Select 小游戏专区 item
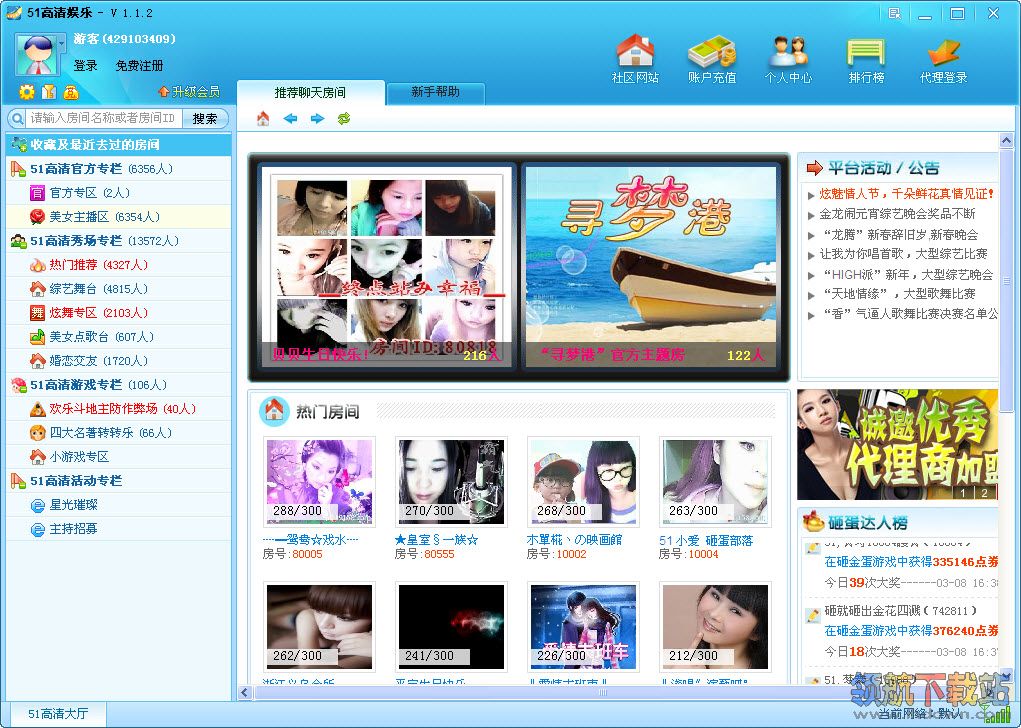This screenshot has width=1021, height=728. pyautogui.click(x=118, y=456)
